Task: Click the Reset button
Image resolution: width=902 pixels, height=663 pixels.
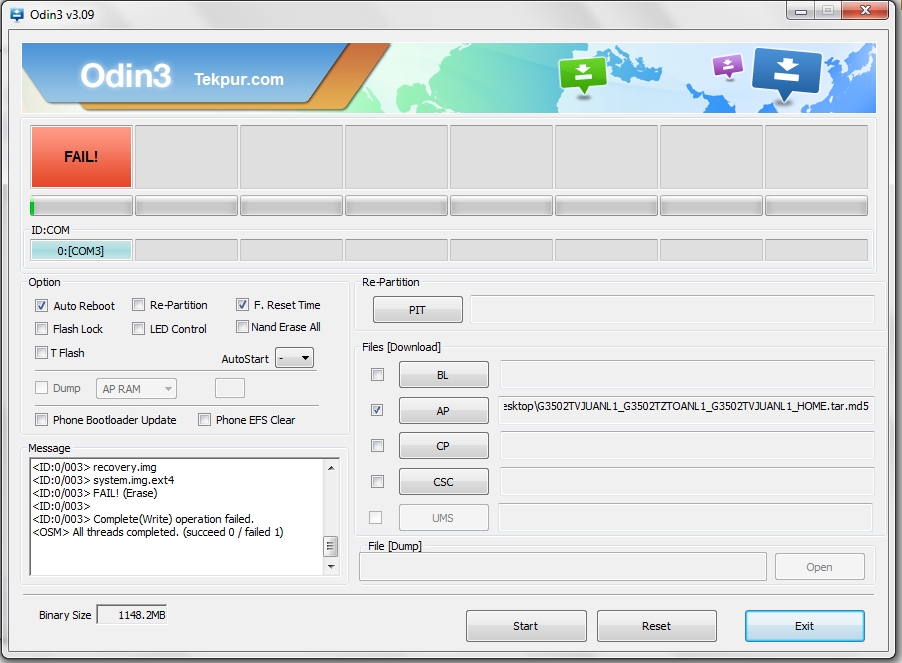Action: [x=657, y=626]
